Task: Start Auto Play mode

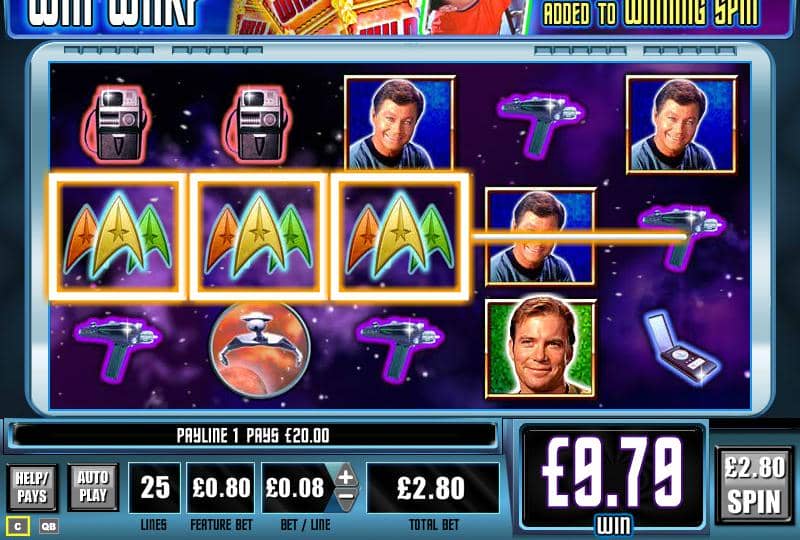Action: click(x=93, y=487)
